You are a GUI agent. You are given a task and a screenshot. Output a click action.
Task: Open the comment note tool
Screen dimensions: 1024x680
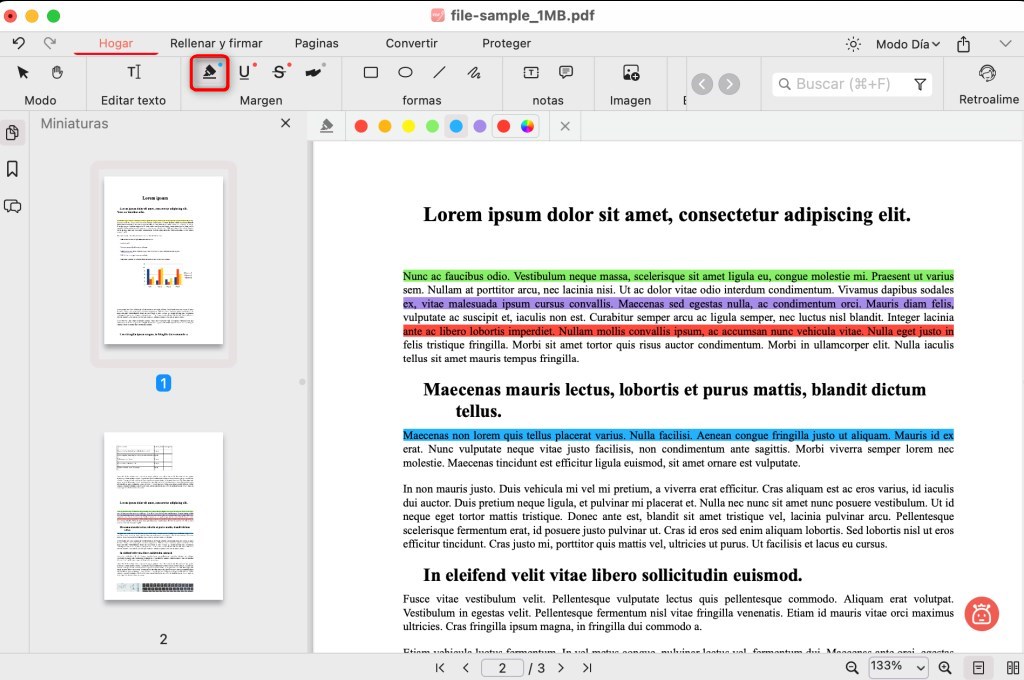566,73
